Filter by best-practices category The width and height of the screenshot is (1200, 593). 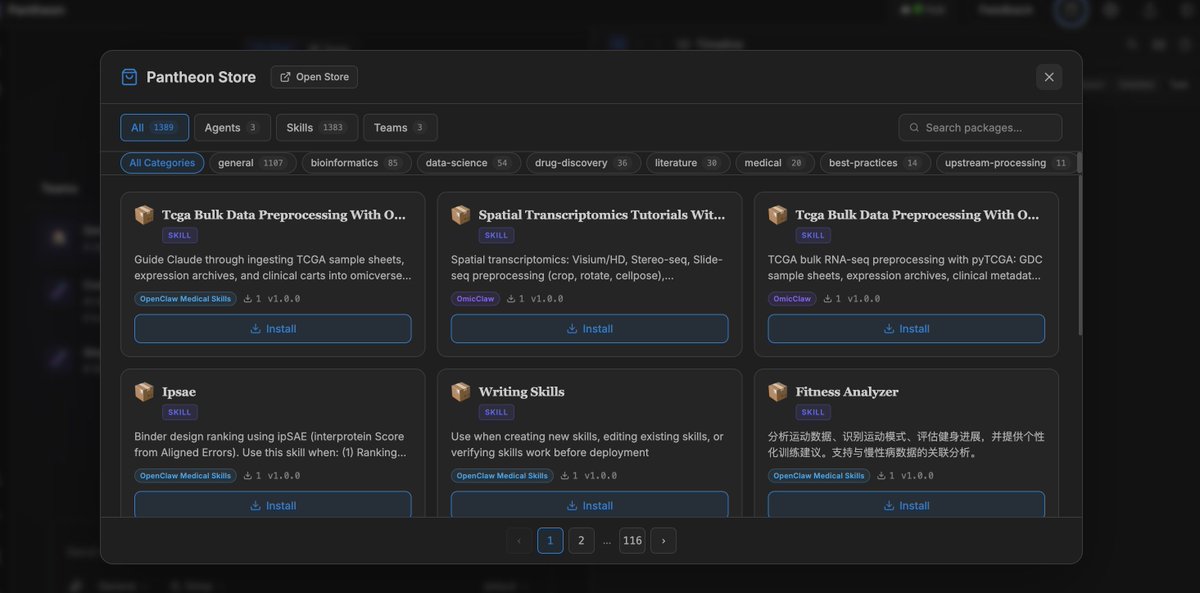point(875,163)
